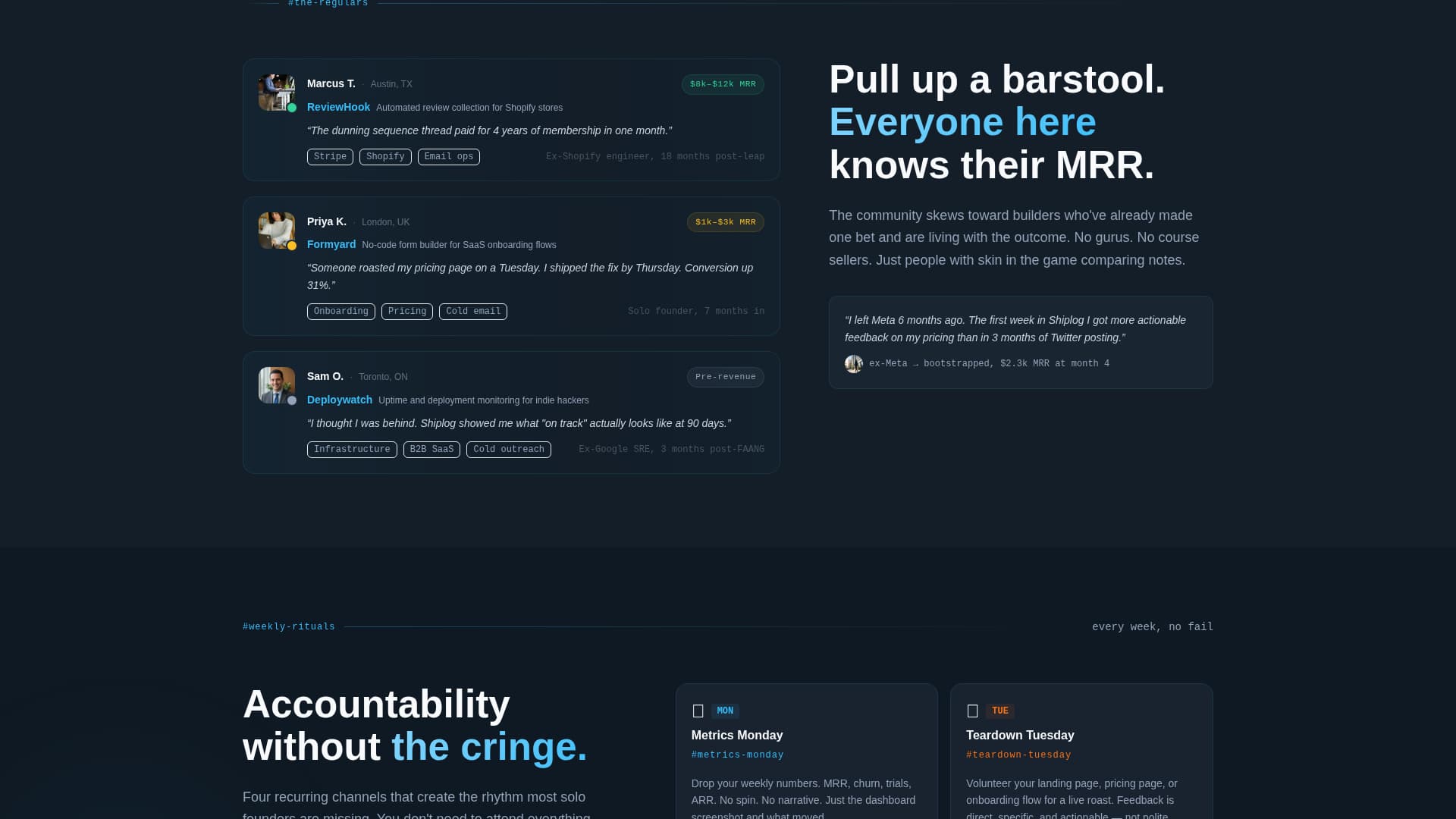
Task: Click the name Sam O.
Action: pyautogui.click(x=325, y=376)
